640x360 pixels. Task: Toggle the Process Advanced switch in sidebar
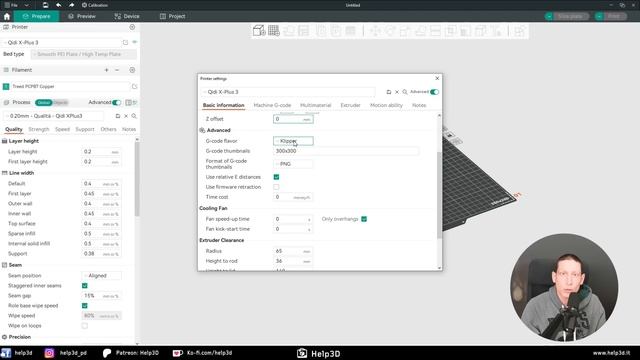point(117,102)
